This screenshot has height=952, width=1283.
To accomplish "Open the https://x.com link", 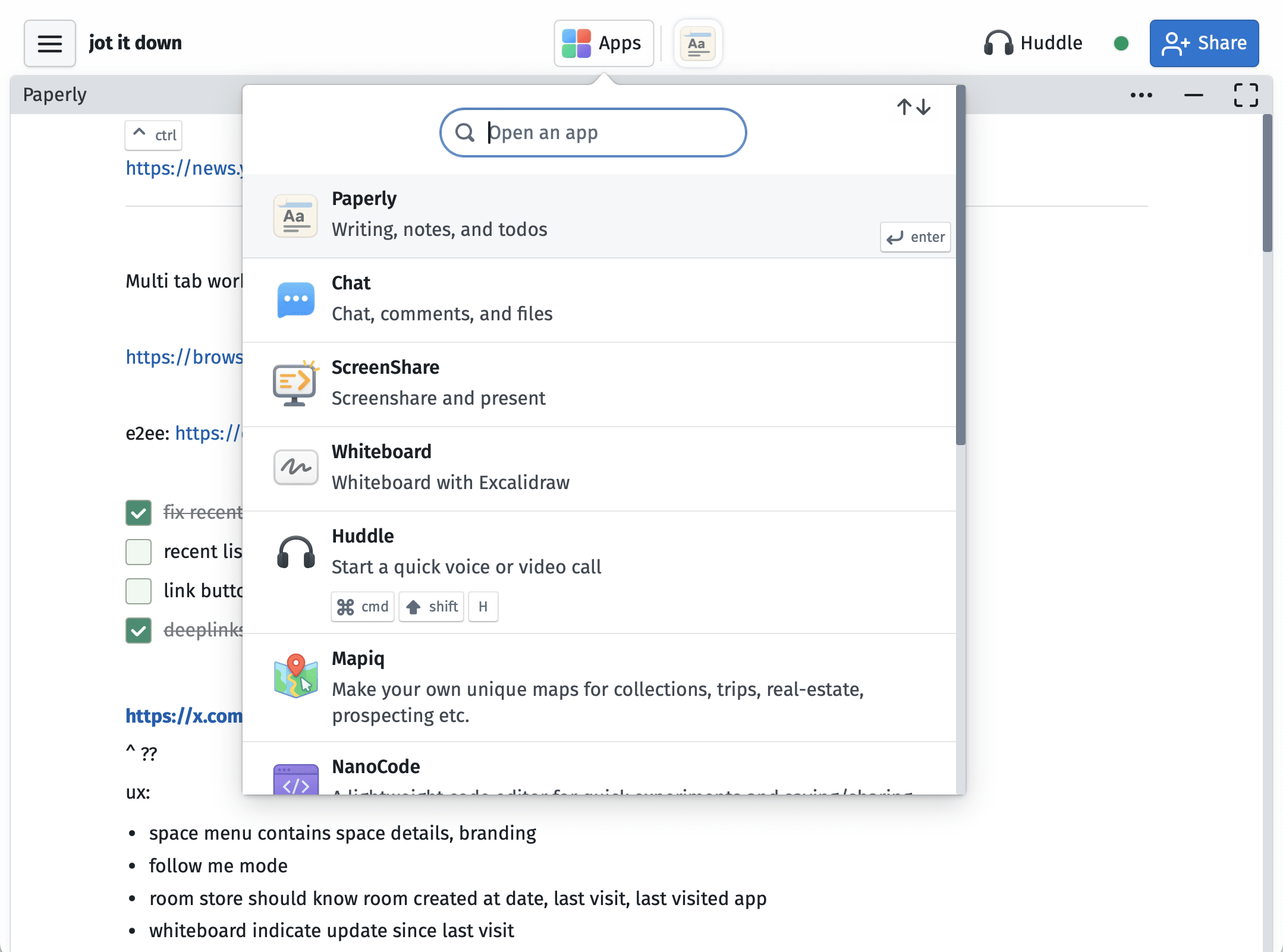I will click(x=184, y=715).
